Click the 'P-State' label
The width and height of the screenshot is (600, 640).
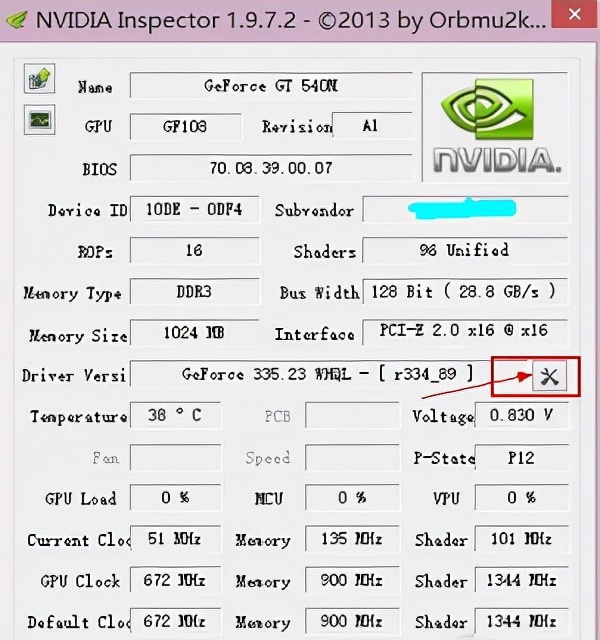pyautogui.click(x=444, y=458)
